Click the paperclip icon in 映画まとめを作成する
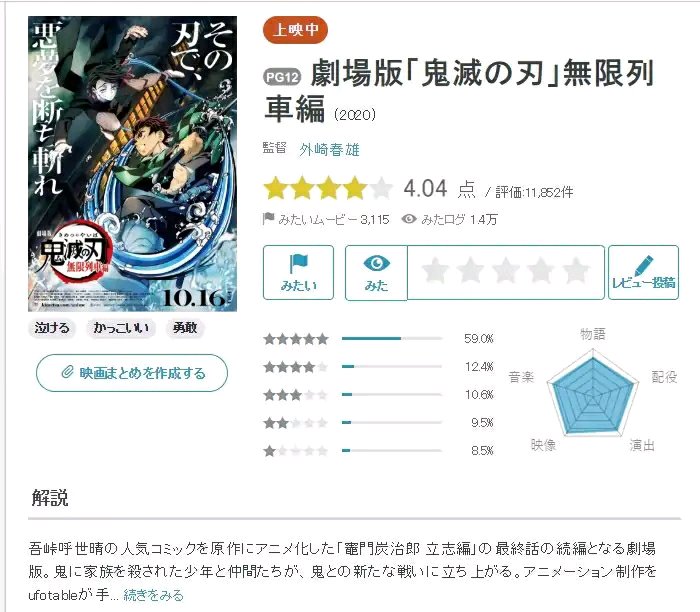700x612 pixels. (x=67, y=372)
